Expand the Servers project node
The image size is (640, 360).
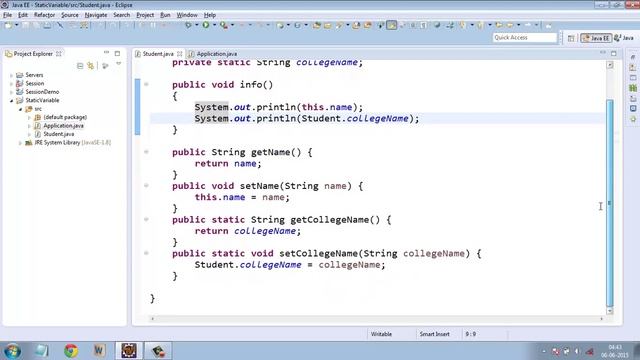(x=11, y=75)
